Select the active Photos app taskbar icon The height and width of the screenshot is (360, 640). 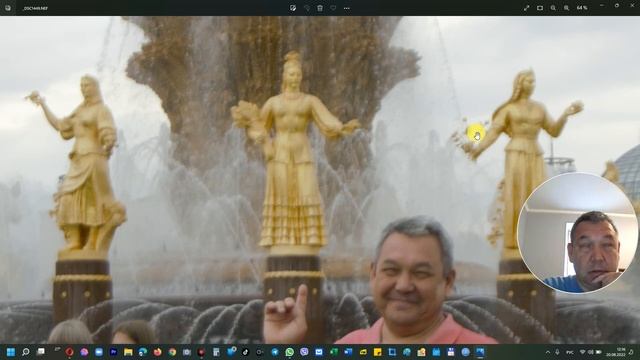(480, 352)
